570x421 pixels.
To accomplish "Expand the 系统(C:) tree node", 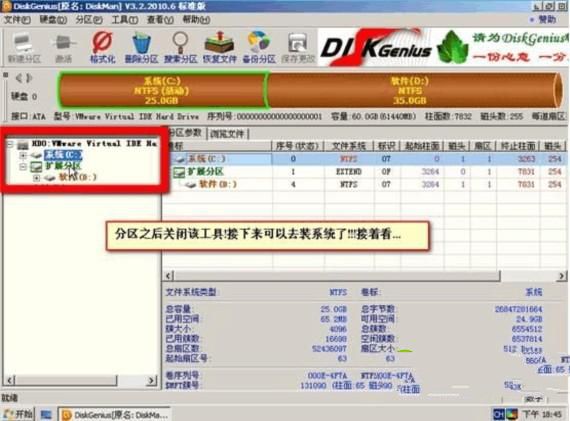I will [x=23, y=156].
